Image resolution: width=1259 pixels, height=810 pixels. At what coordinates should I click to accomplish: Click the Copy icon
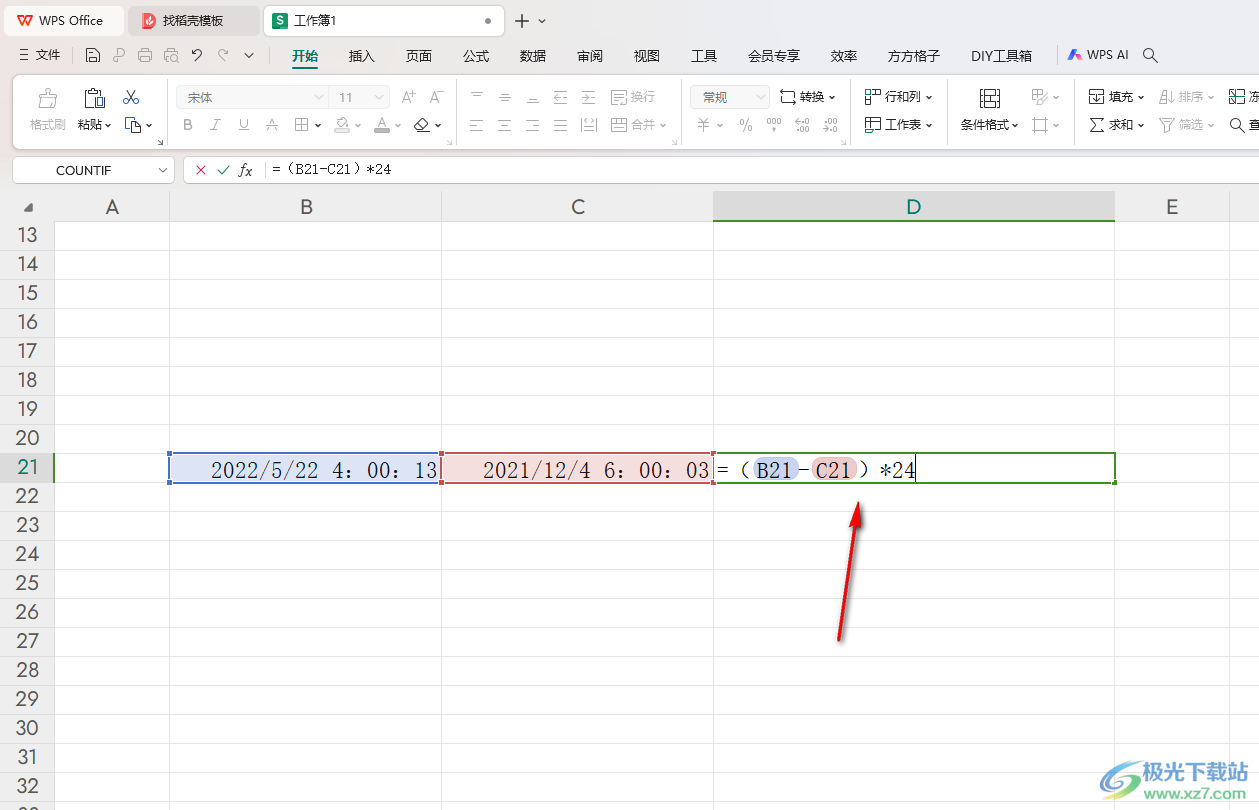pyautogui.click(x=133, y=125)
